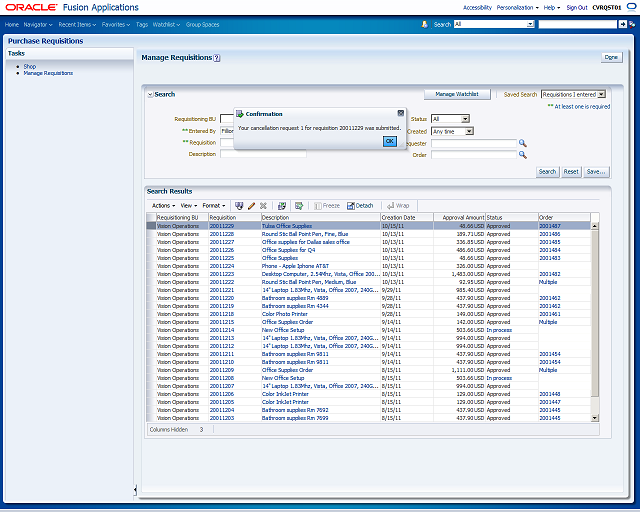Click the Search button
Viewport: 640px width, 512px height.
[x=547, y=172]
